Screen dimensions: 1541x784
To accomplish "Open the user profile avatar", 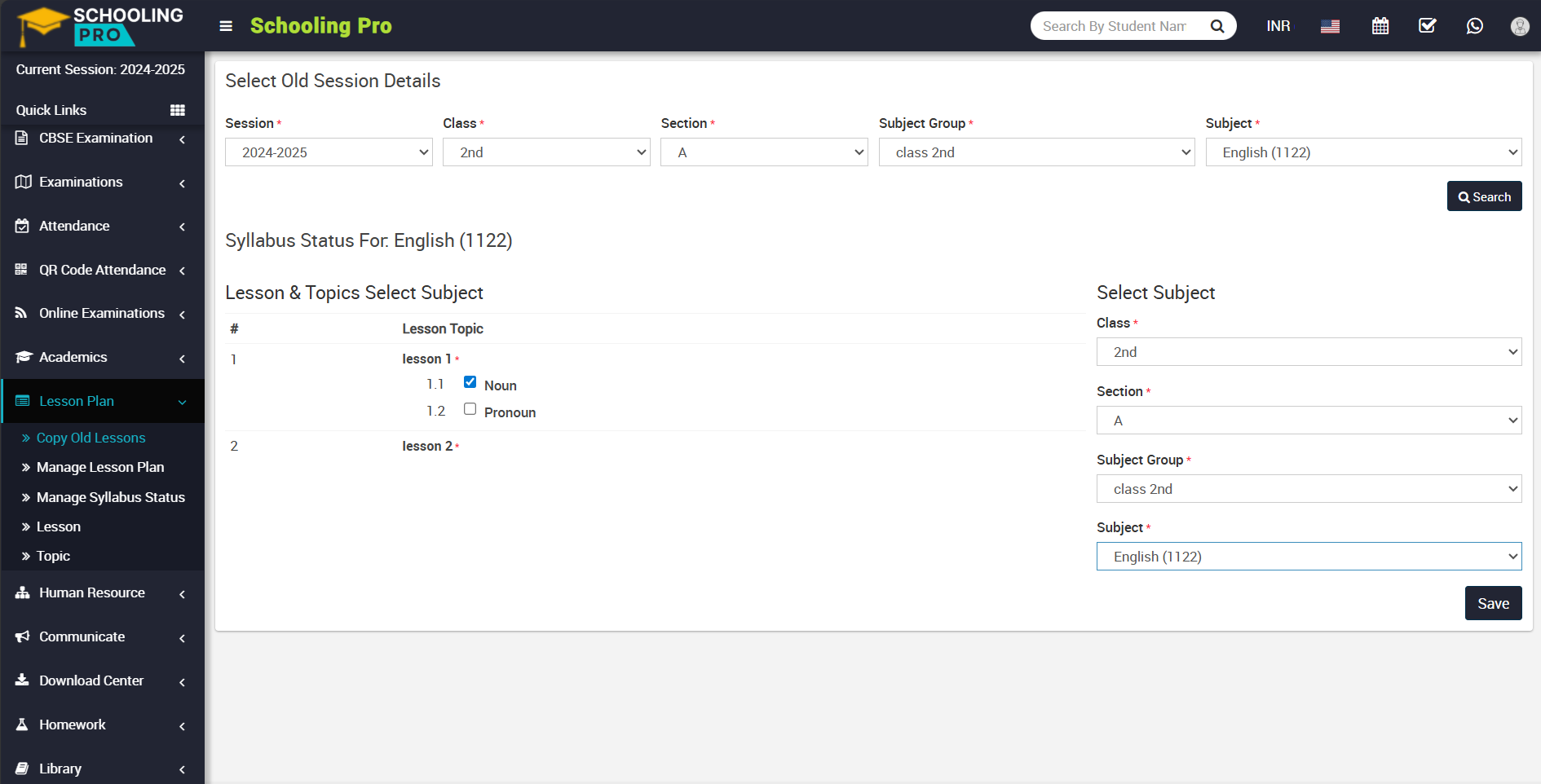I will coord(1520,26).
